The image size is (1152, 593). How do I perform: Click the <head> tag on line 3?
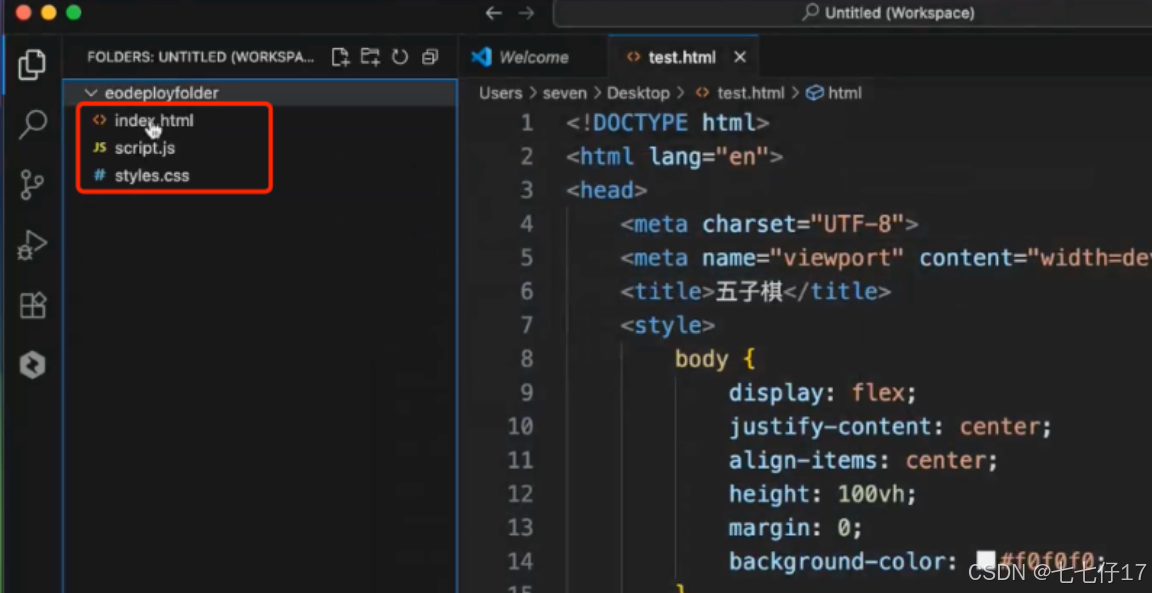click(607, 190)
